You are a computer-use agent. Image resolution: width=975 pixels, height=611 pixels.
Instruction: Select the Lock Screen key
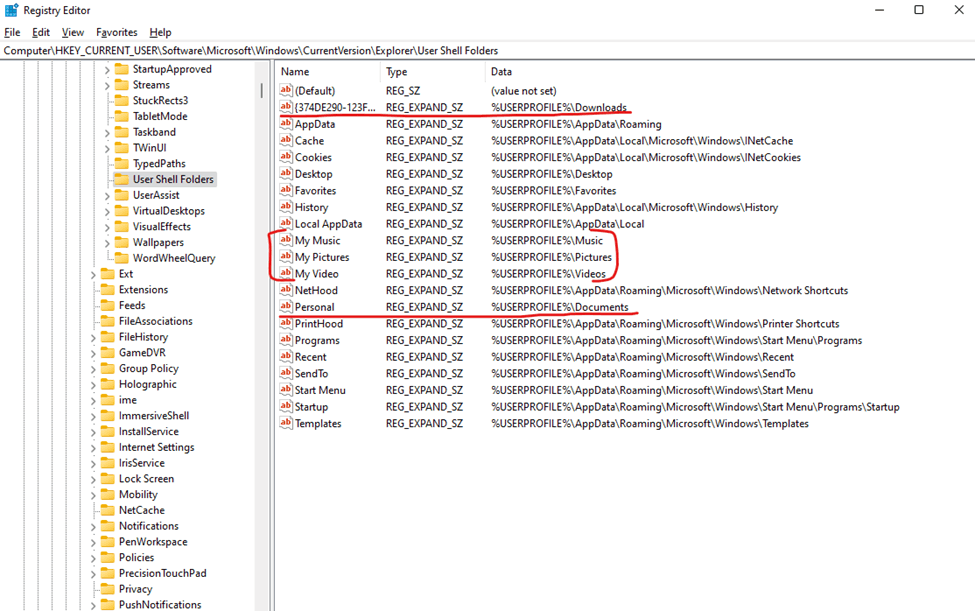(x=146, y=479)
